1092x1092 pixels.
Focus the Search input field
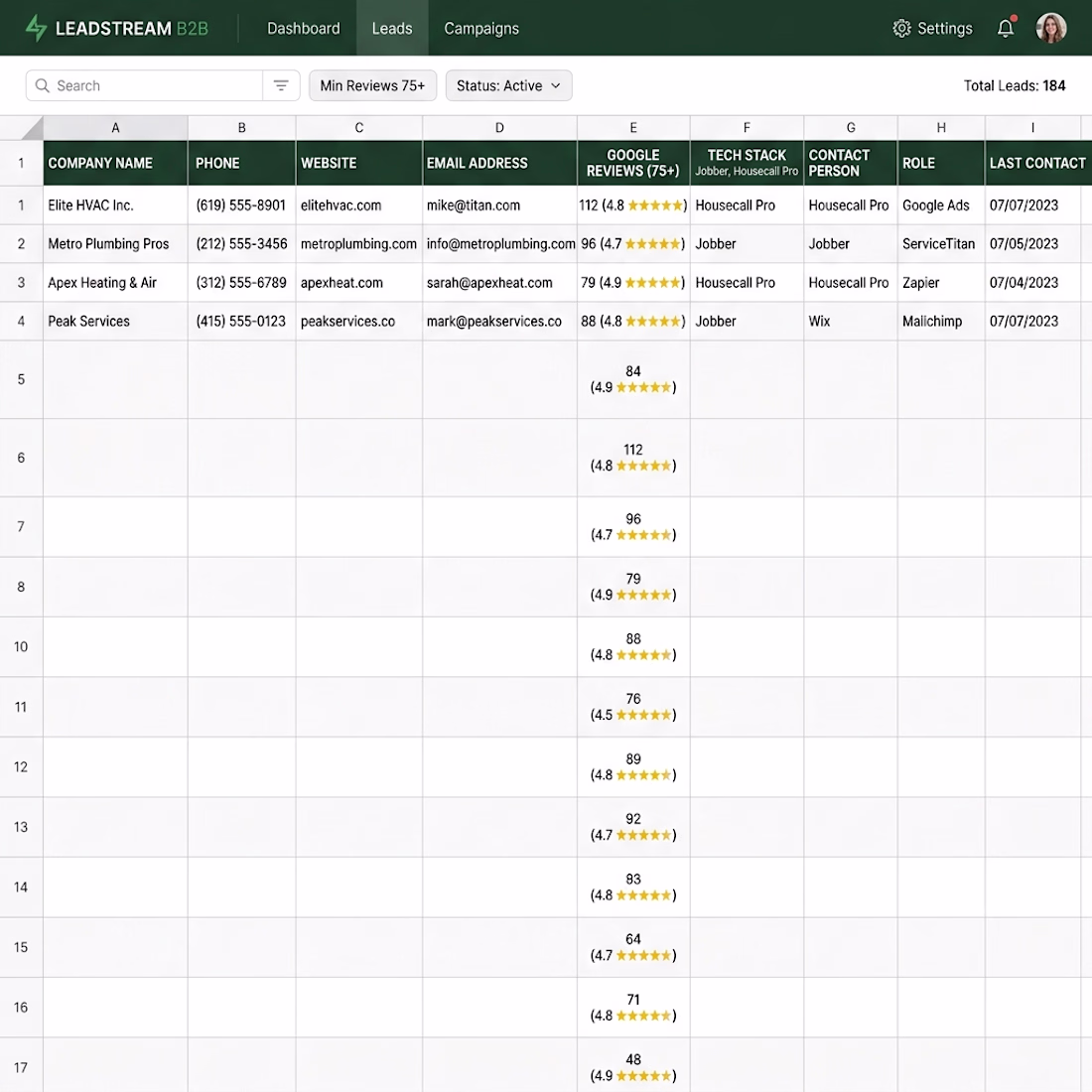[144, 85]
